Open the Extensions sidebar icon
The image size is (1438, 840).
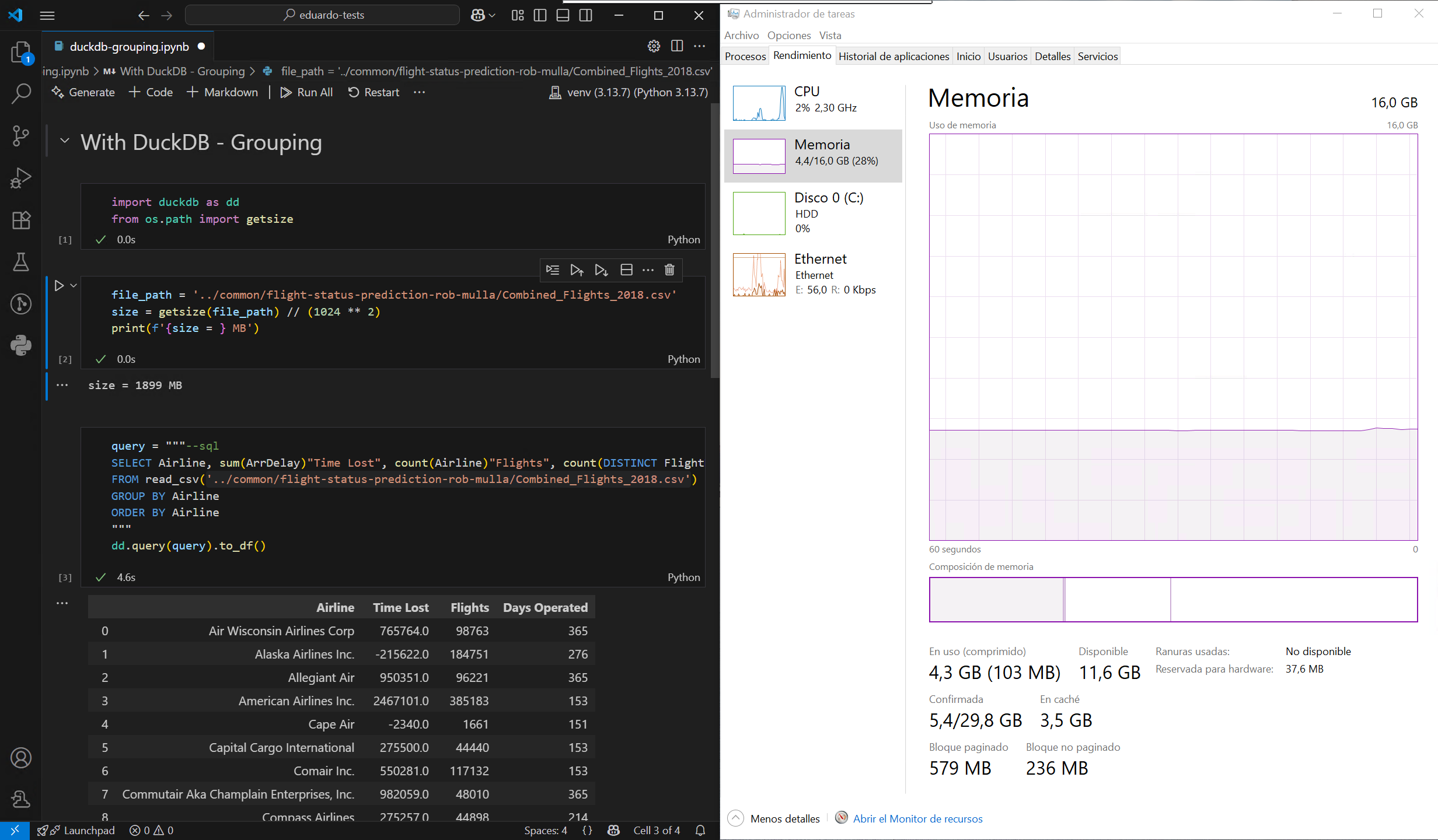tap(21, 220)
